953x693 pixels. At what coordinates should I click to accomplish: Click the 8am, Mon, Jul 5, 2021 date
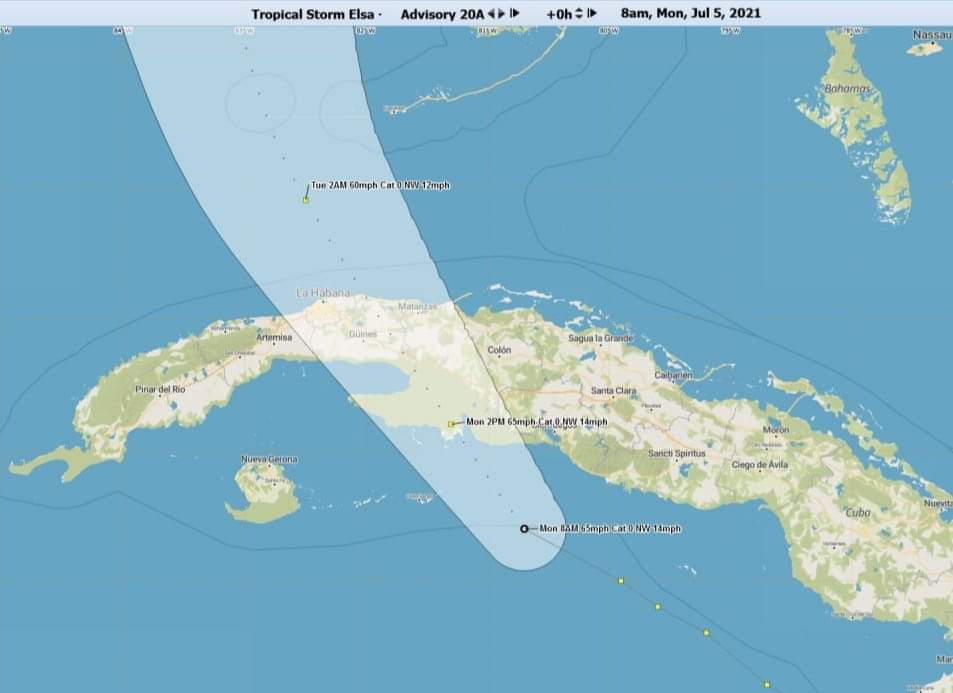[x=690, y=13]
